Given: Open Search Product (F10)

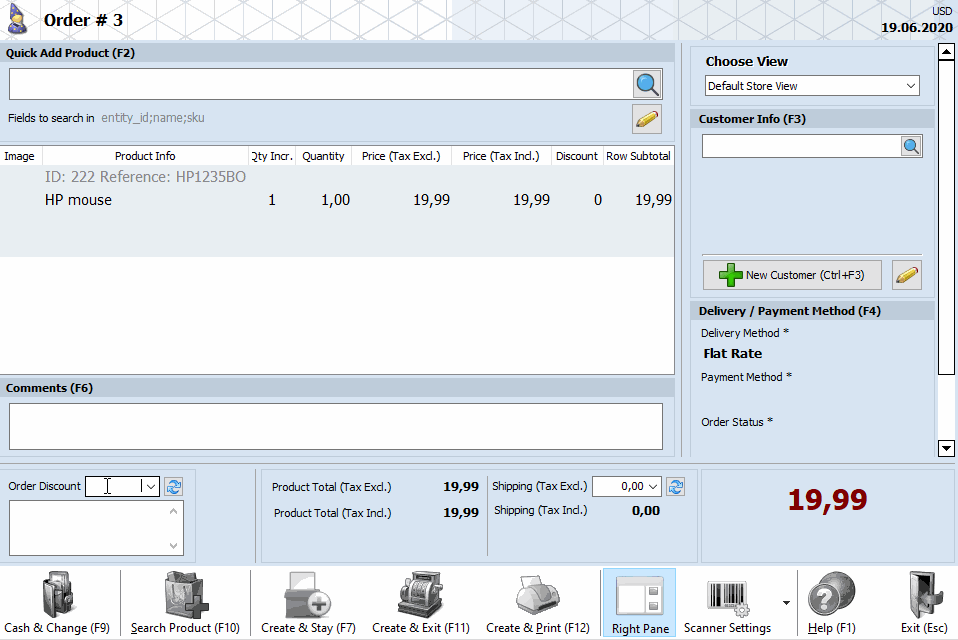Looking at the screenshot, I should (x=185, y=603).
